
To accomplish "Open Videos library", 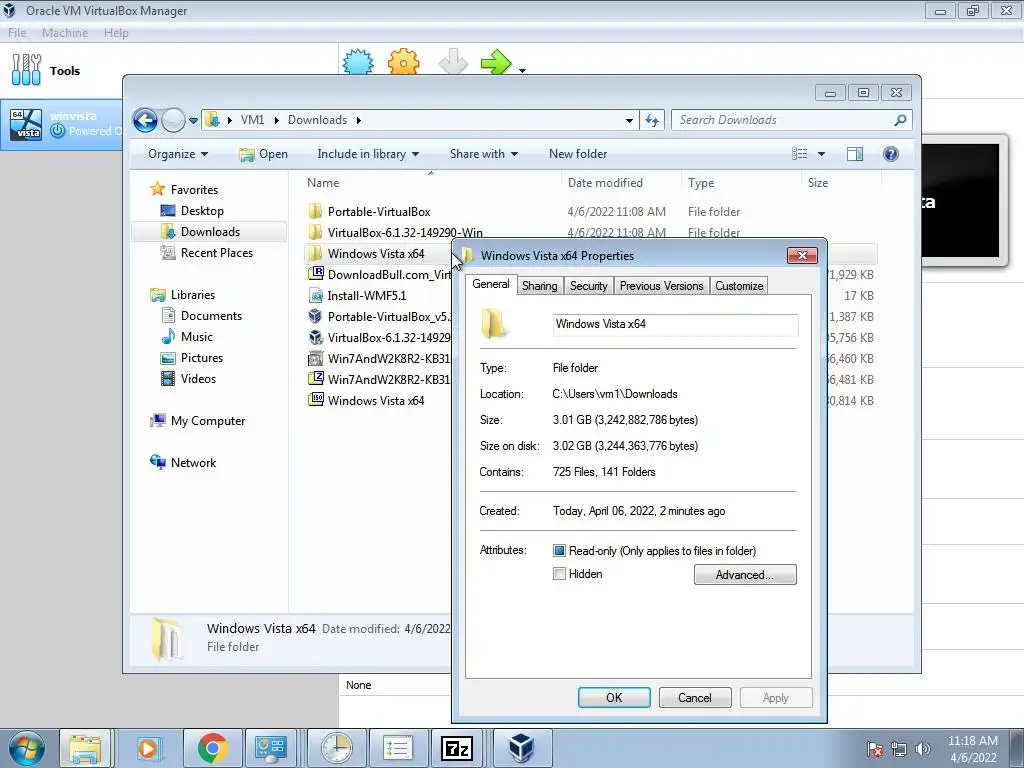I will (x=198, y=379).
